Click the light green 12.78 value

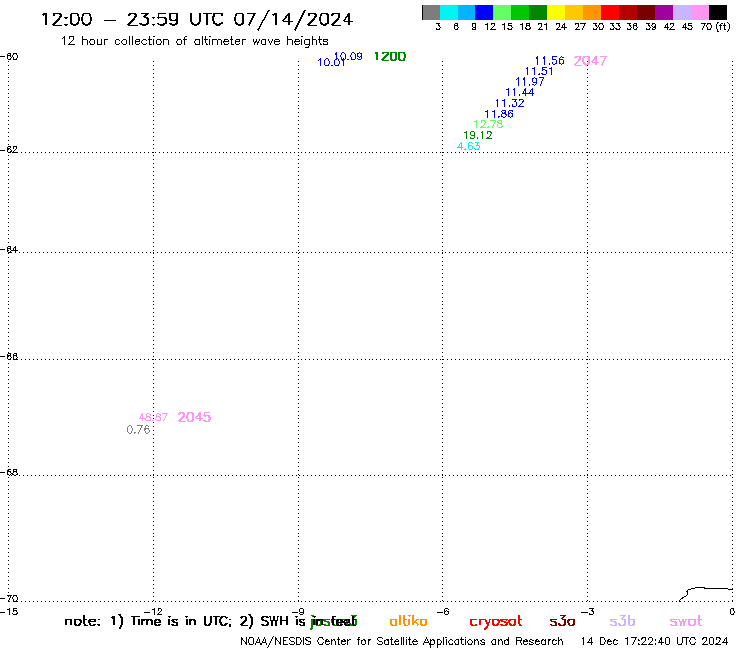point(488,124)
